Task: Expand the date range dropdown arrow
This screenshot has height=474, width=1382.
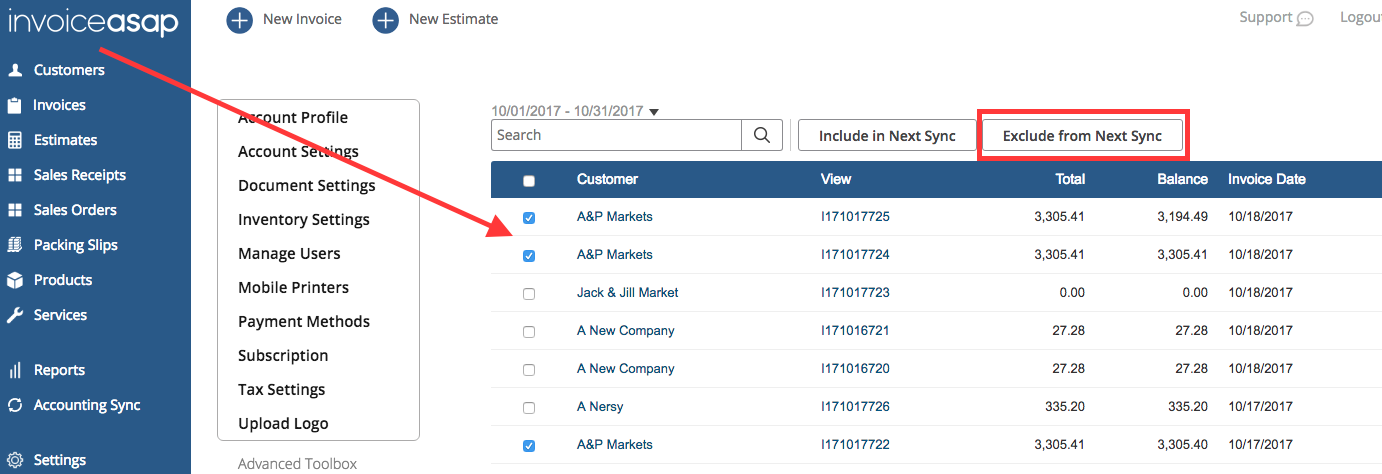Action: [x=654, y=113]
